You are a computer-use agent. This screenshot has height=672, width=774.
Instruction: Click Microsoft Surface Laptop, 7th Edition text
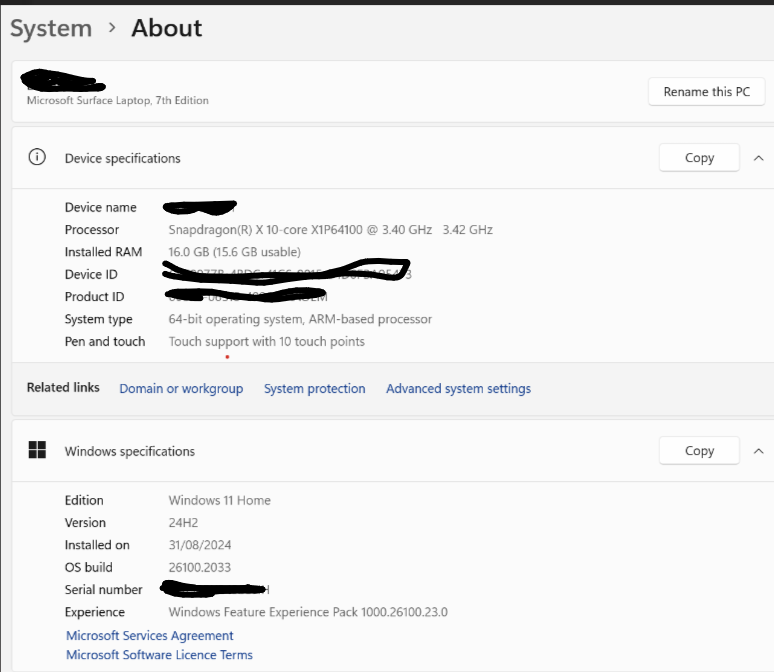tap(117, 100)
